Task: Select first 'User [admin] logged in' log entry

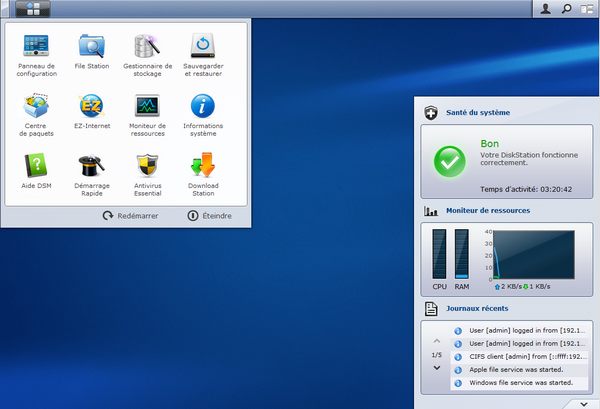Action: click(x=519, y=331)
